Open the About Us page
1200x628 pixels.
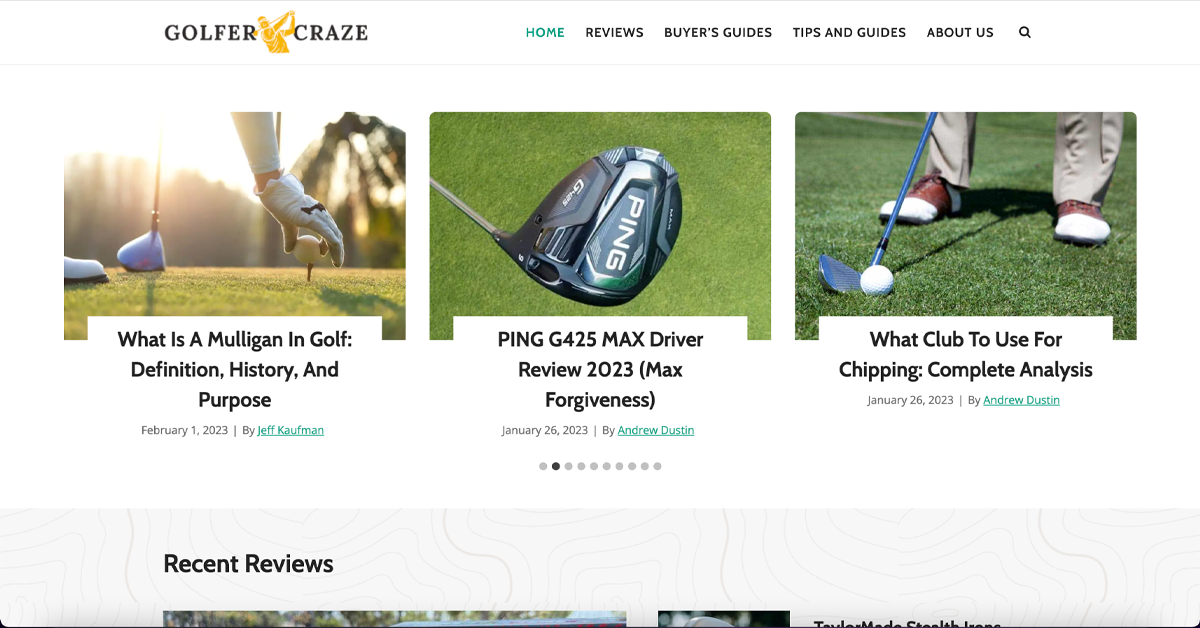960,32
